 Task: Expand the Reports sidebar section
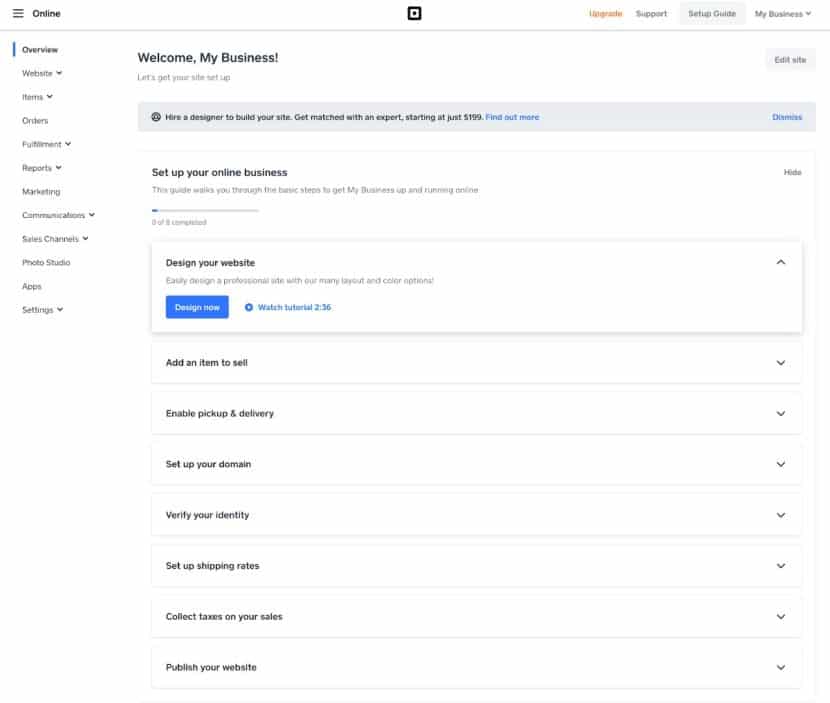pos(39,167)
